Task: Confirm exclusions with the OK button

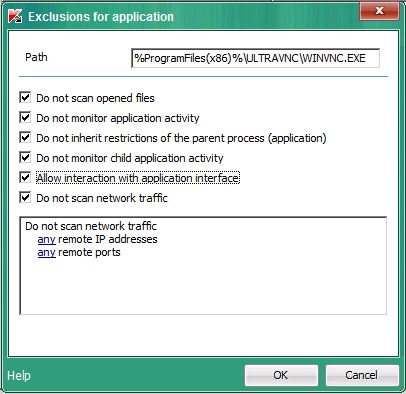Action: click(281, 375)
